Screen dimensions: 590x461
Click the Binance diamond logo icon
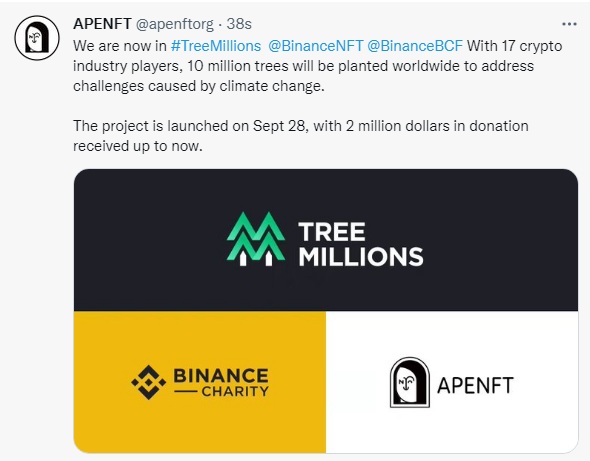click(149, 382)
